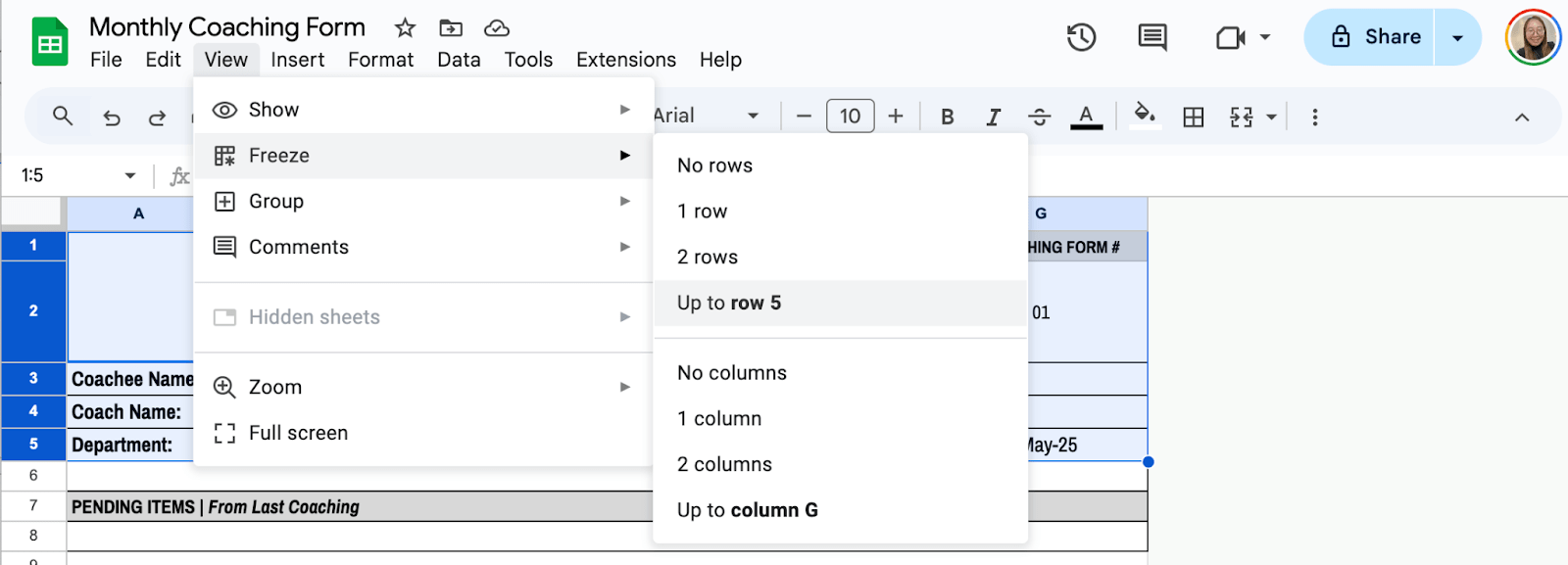Image resolution: width=1568 pixels, height=565 pixels.
Task: Open the Insert menu
Action: 297,60
